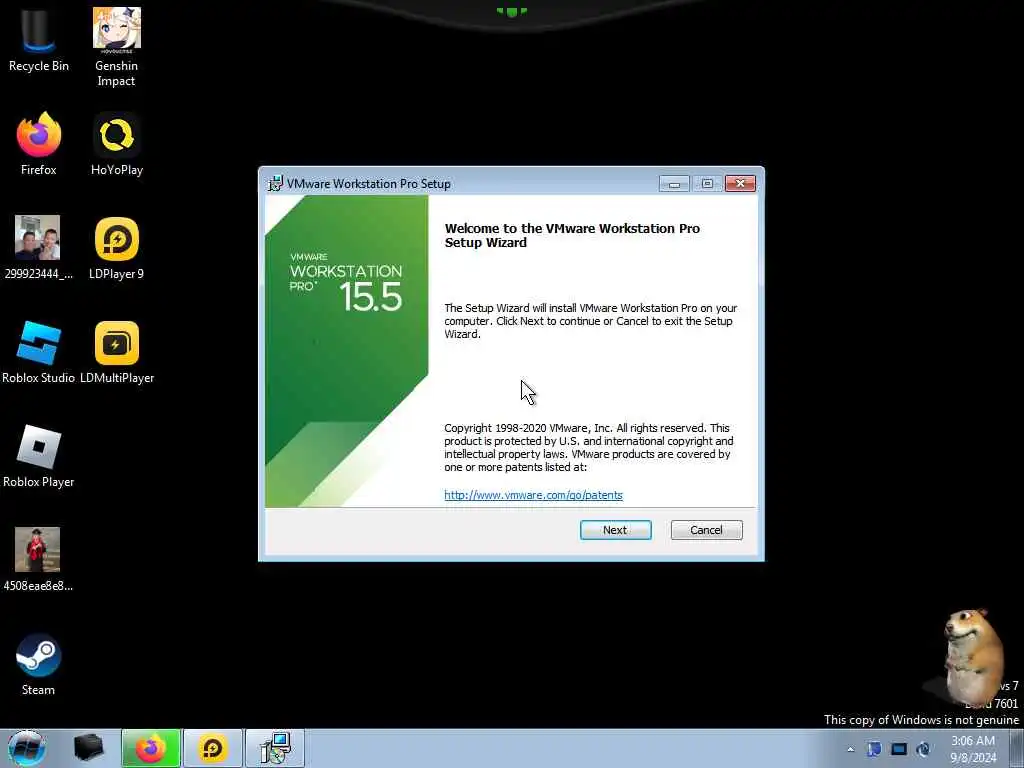Click the black box app in the taskbar
Viewport: 1024px width, 768px height.
point(88,748)
